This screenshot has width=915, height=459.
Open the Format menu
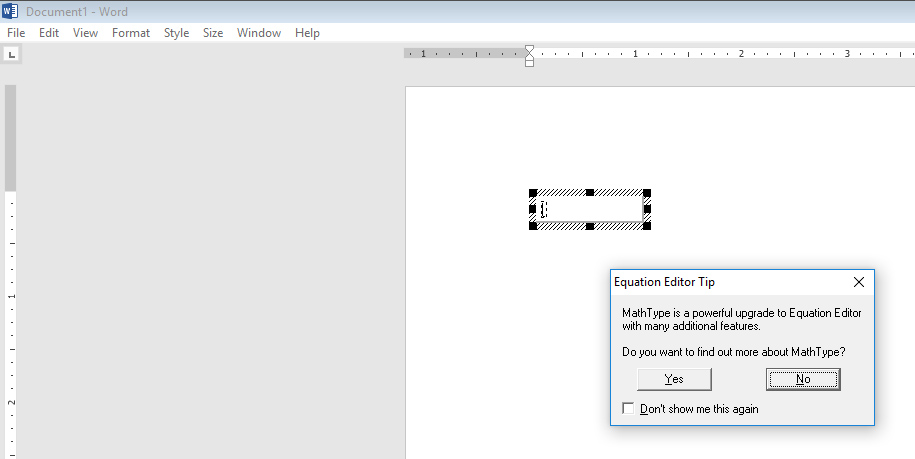[131, 33]
